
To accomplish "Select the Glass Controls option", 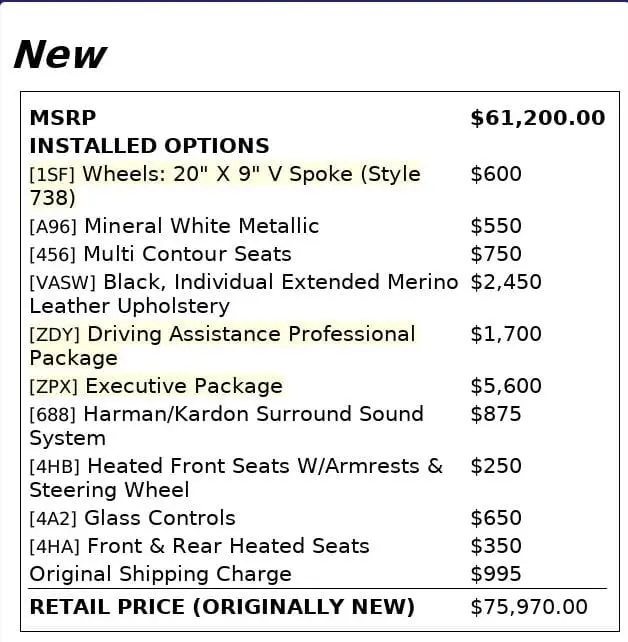I will coord(132,518).
